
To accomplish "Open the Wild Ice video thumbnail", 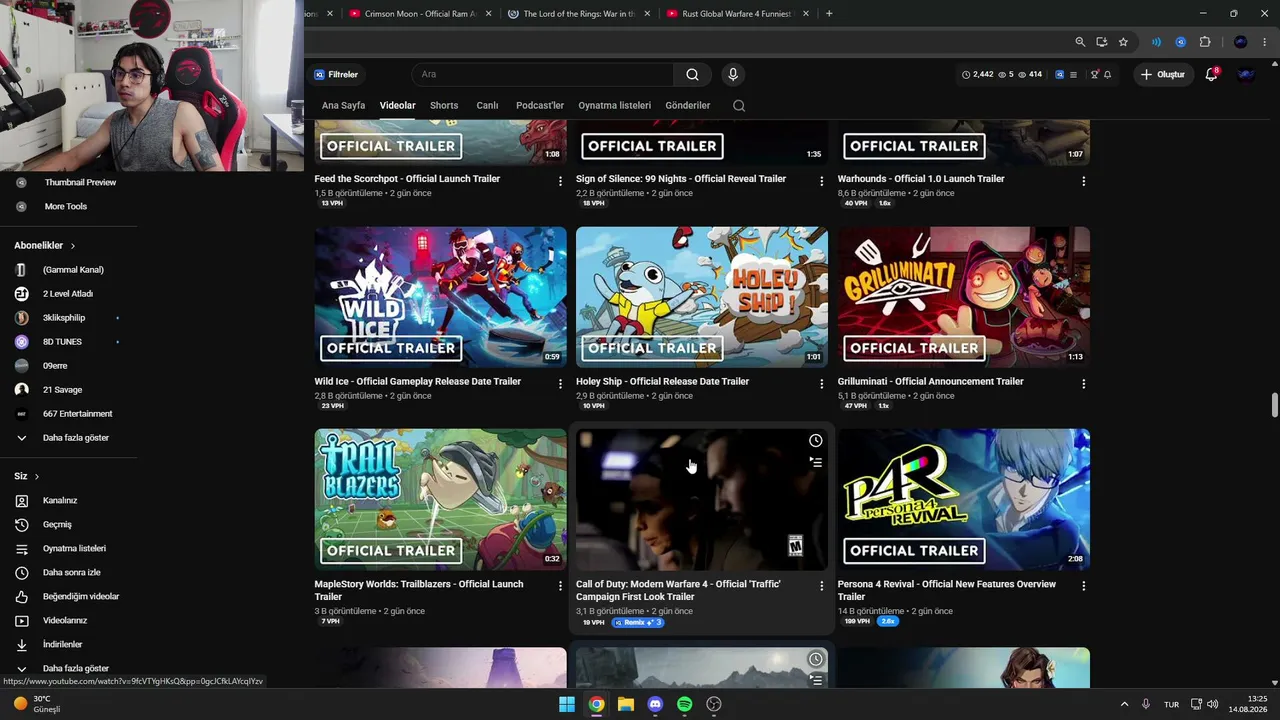I will [x=440, y=297].
